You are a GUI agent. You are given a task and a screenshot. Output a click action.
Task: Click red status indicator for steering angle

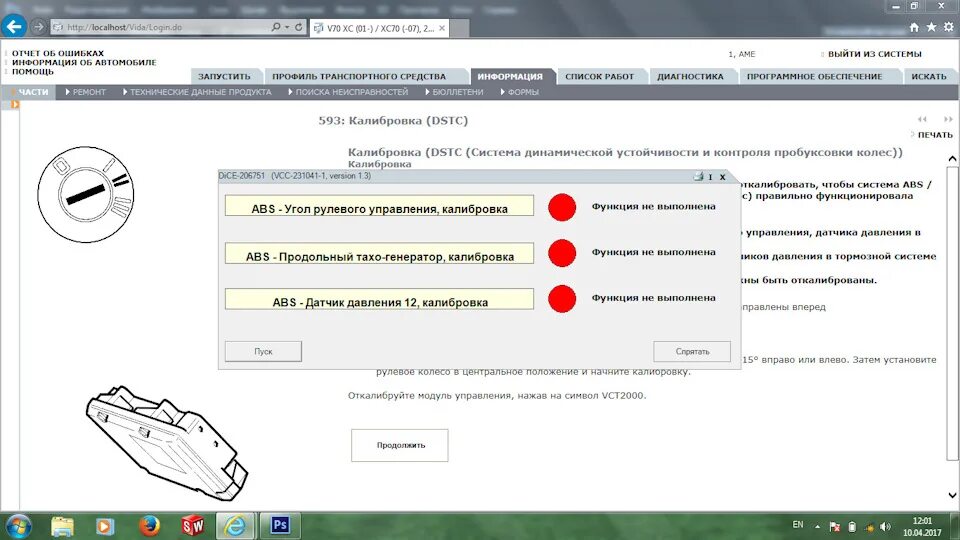pyautogui.click(x=561, y=207)
